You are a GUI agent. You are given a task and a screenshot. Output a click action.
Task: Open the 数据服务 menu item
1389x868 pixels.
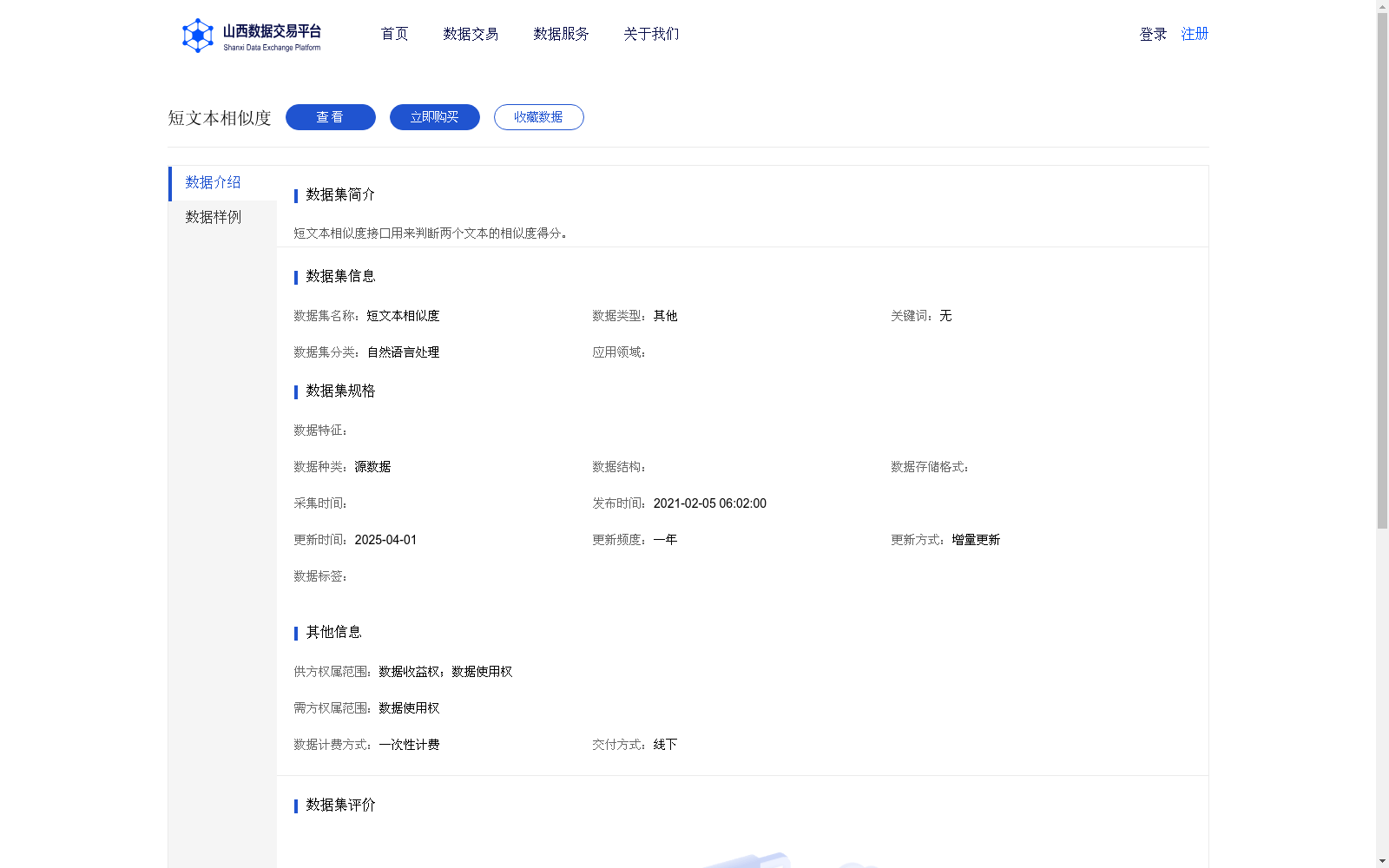561,34
